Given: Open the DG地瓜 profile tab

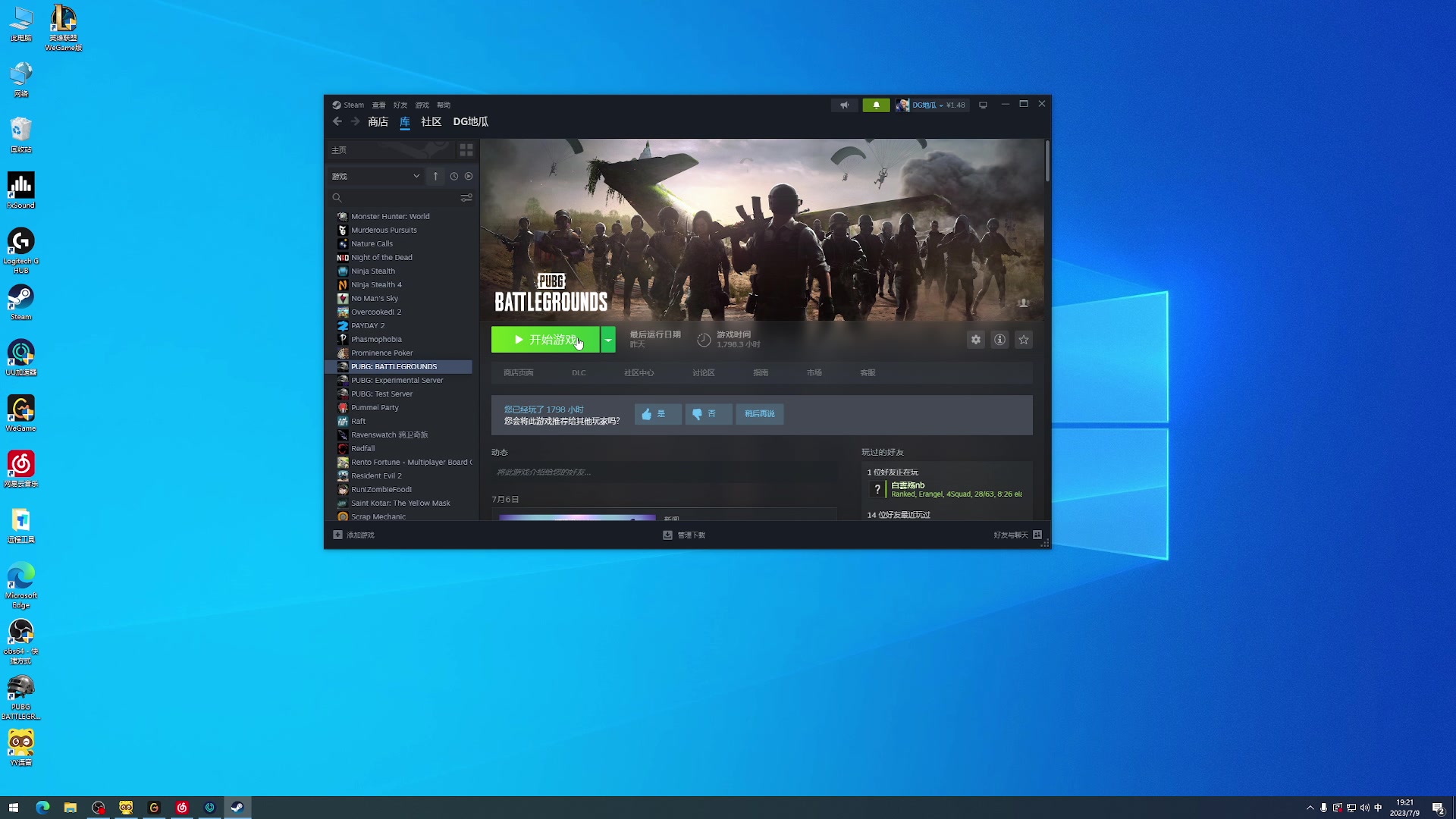Looking at the screenshot, I should click(471, 122).
